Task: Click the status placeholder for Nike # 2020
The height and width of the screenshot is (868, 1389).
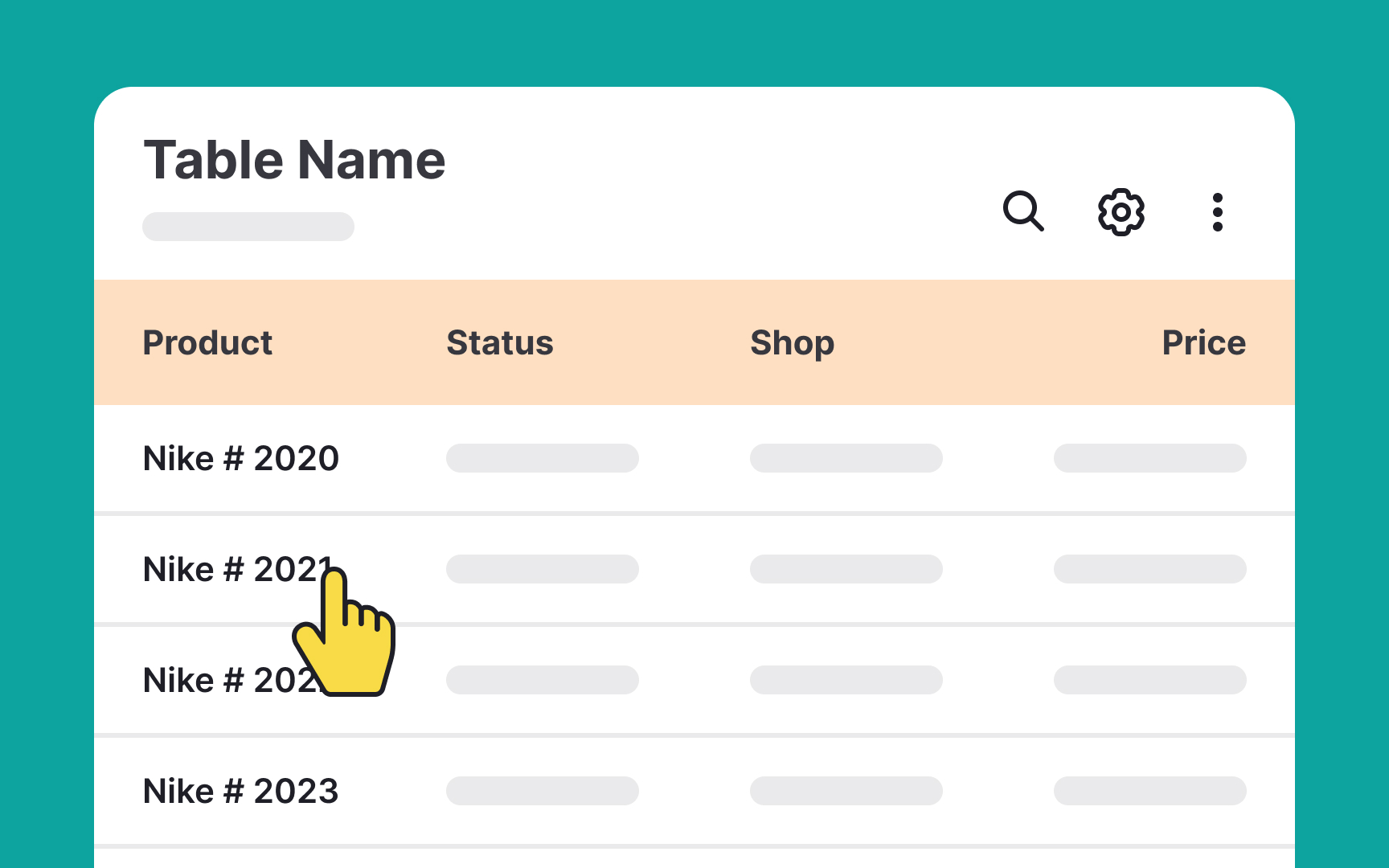Action: pyautogui.click(x=542, y=457)
